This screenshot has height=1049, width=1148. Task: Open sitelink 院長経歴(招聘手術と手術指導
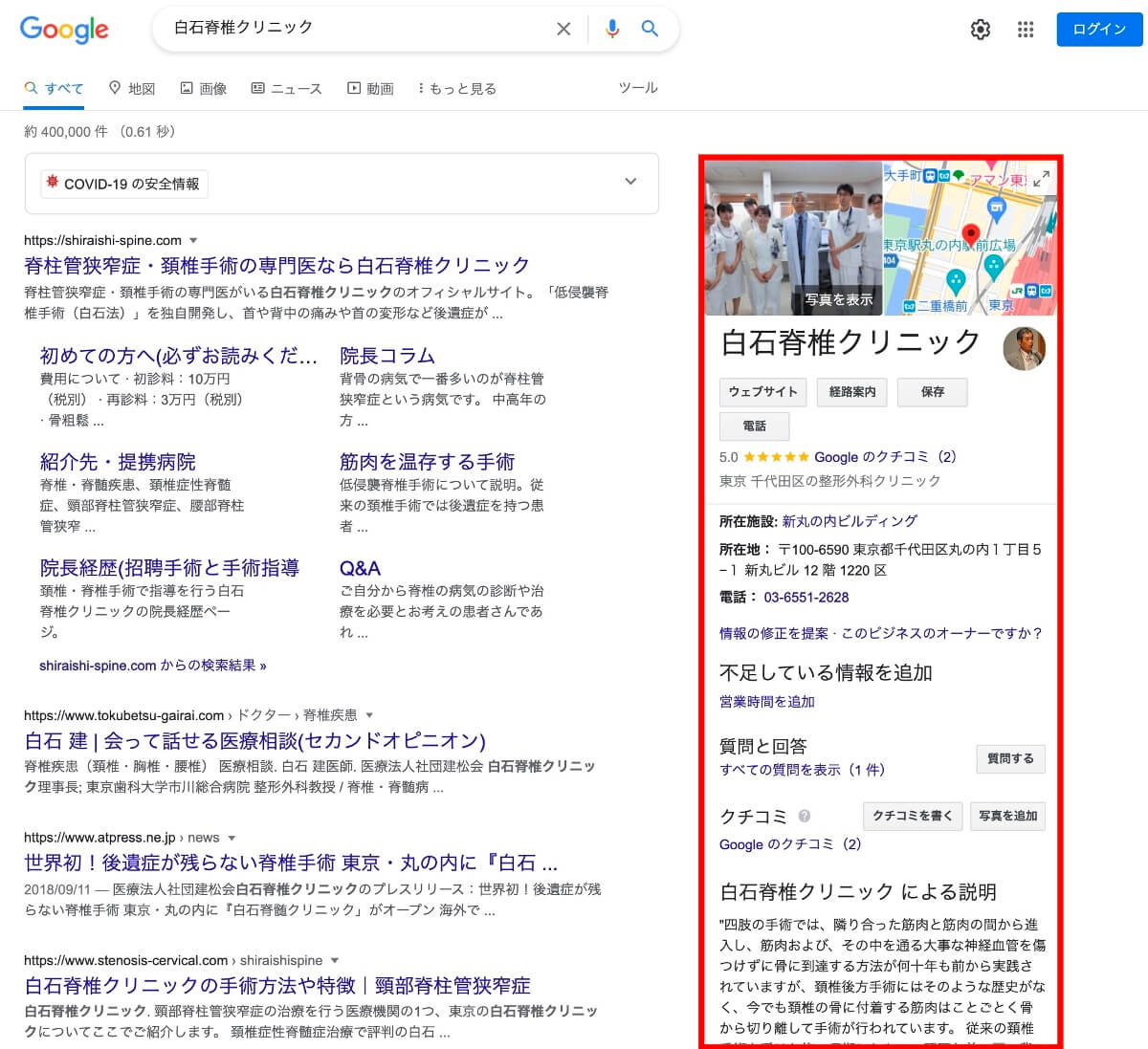click(x=169, y=568)
